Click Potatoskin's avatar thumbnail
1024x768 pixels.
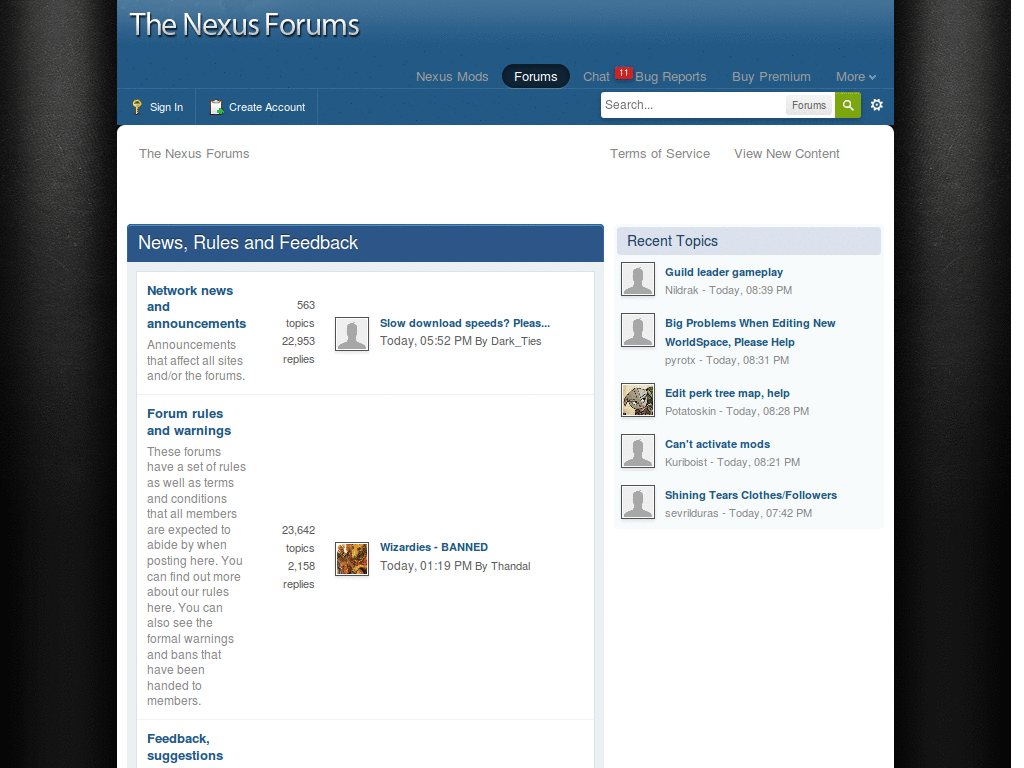coord(638,400)
